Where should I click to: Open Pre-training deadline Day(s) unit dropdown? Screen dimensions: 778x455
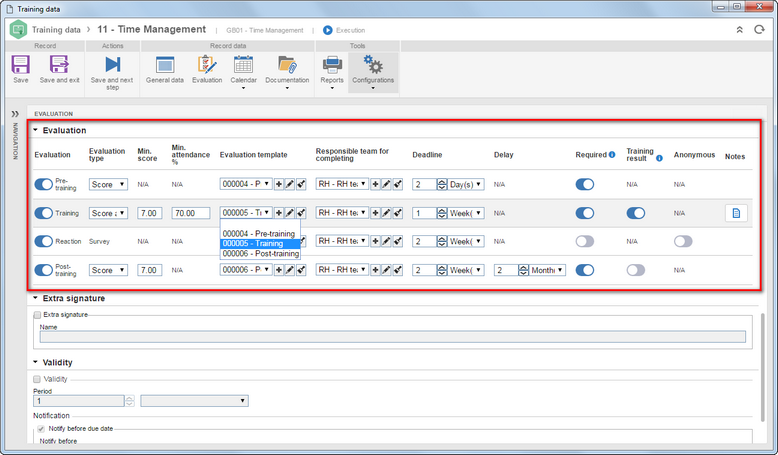pos(466,185)
